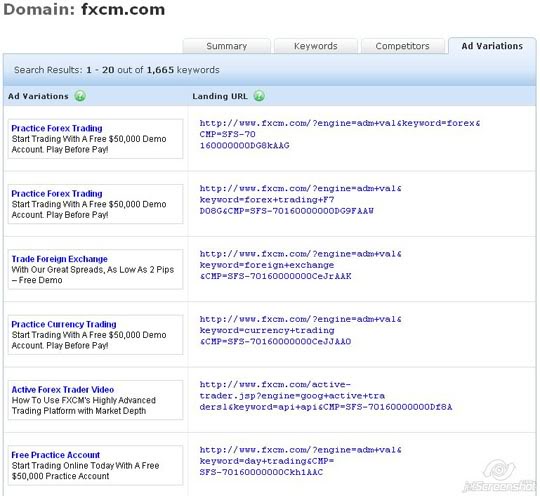Open first Practice Forex Trading ad with keyword=forex& URL
Viewport: 540px width, 496px height.
(x=57, y=128)
